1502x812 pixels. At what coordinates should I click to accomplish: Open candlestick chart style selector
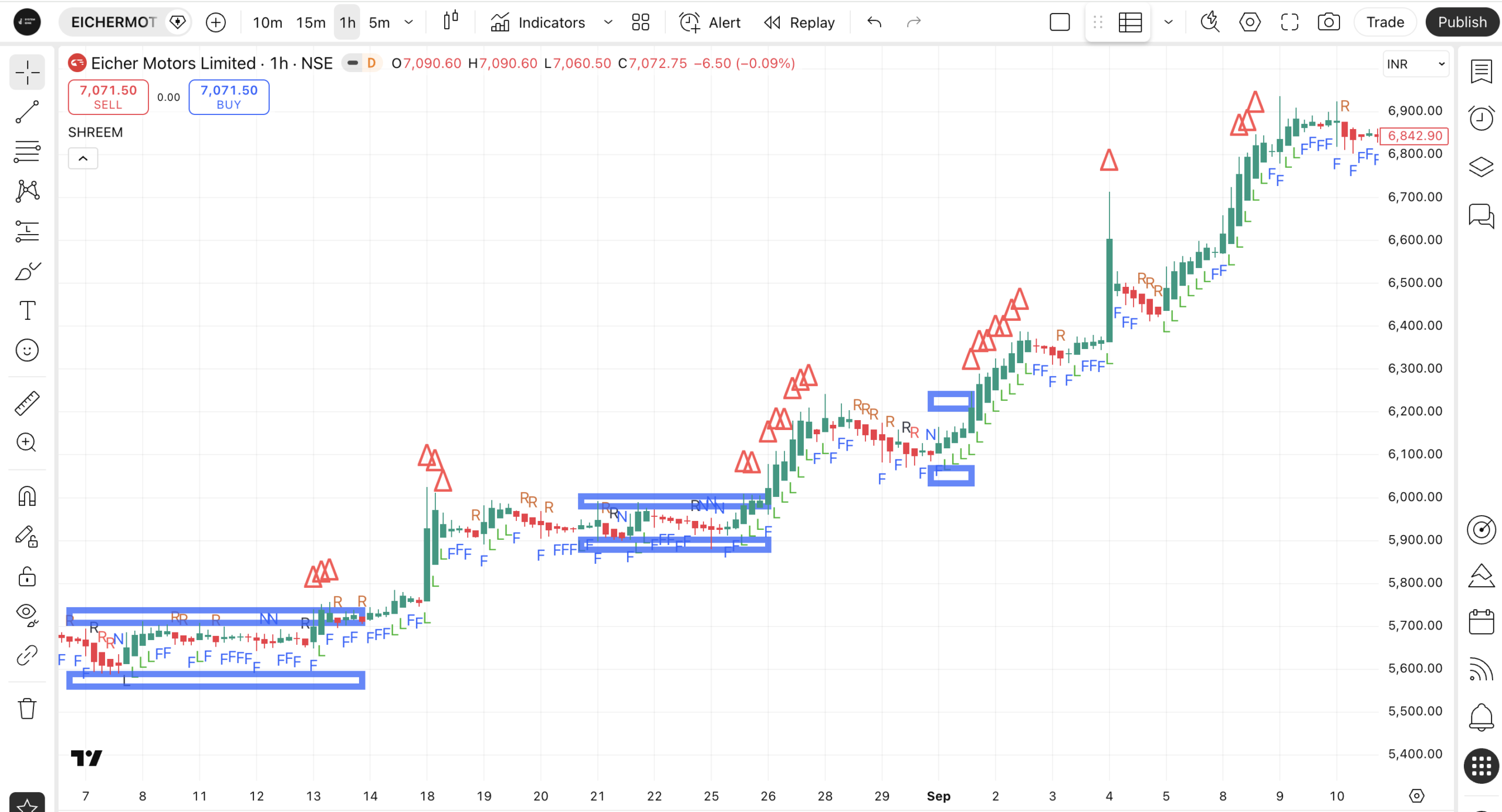(451, 21)
